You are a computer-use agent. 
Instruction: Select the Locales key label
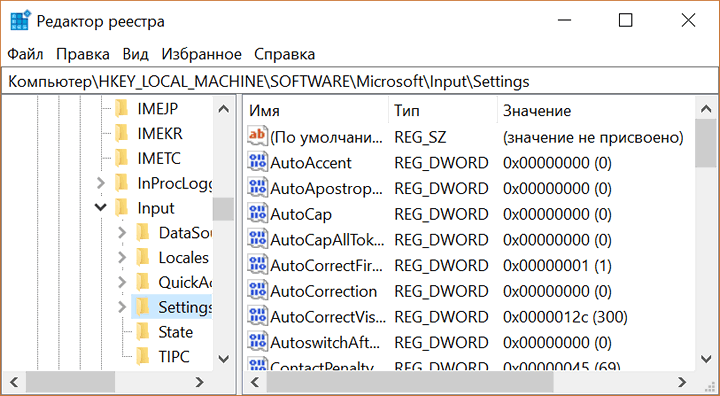(184, 257)
